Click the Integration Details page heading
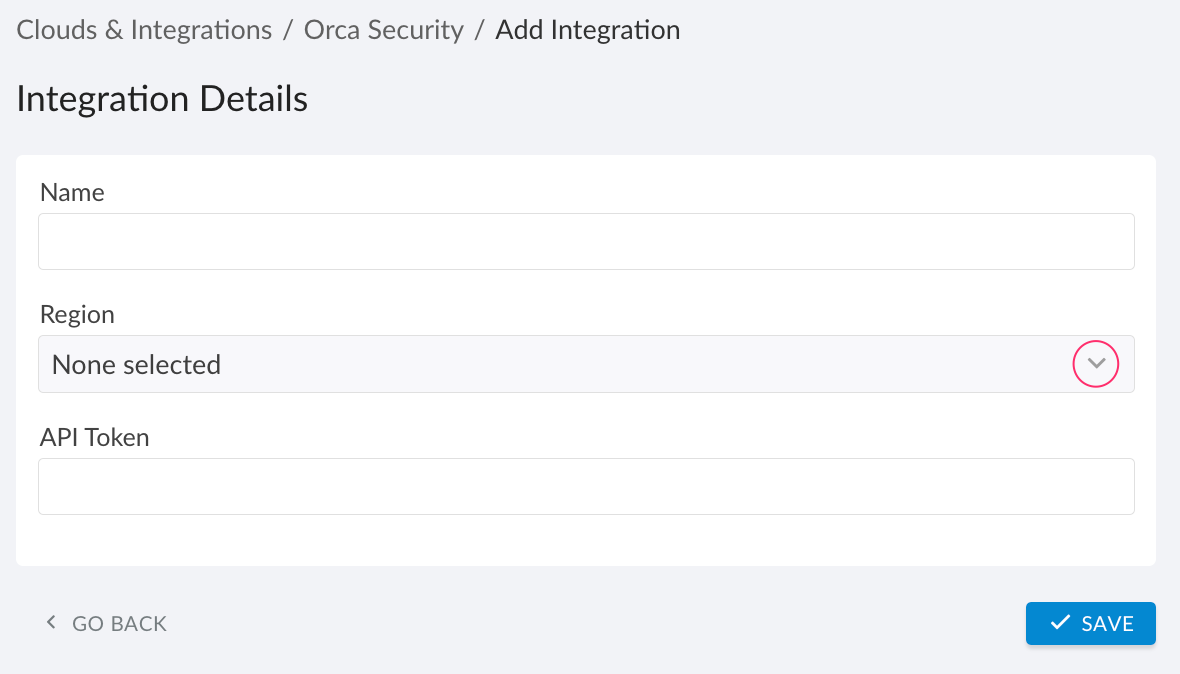The image size is (1180, 674). click(x=161, y=98)
